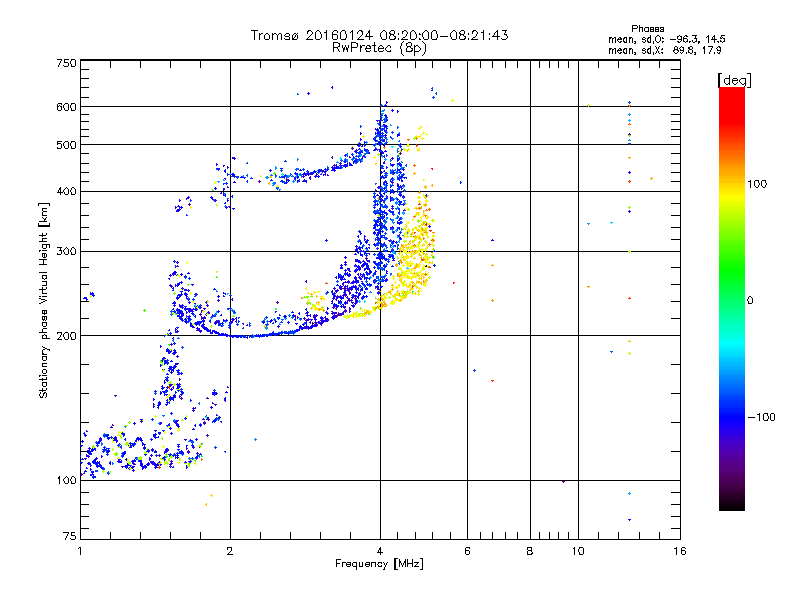Click the 'Phases' header text
The image size is (800, 600).
tap(647, 29)
